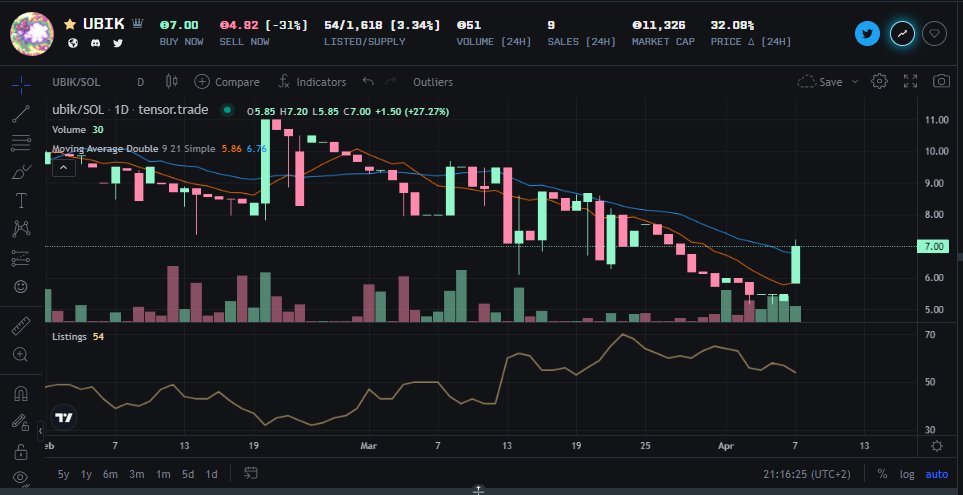Toggle the Outliers option
This screenshot has height=495, width=963.
coord(433,82)
